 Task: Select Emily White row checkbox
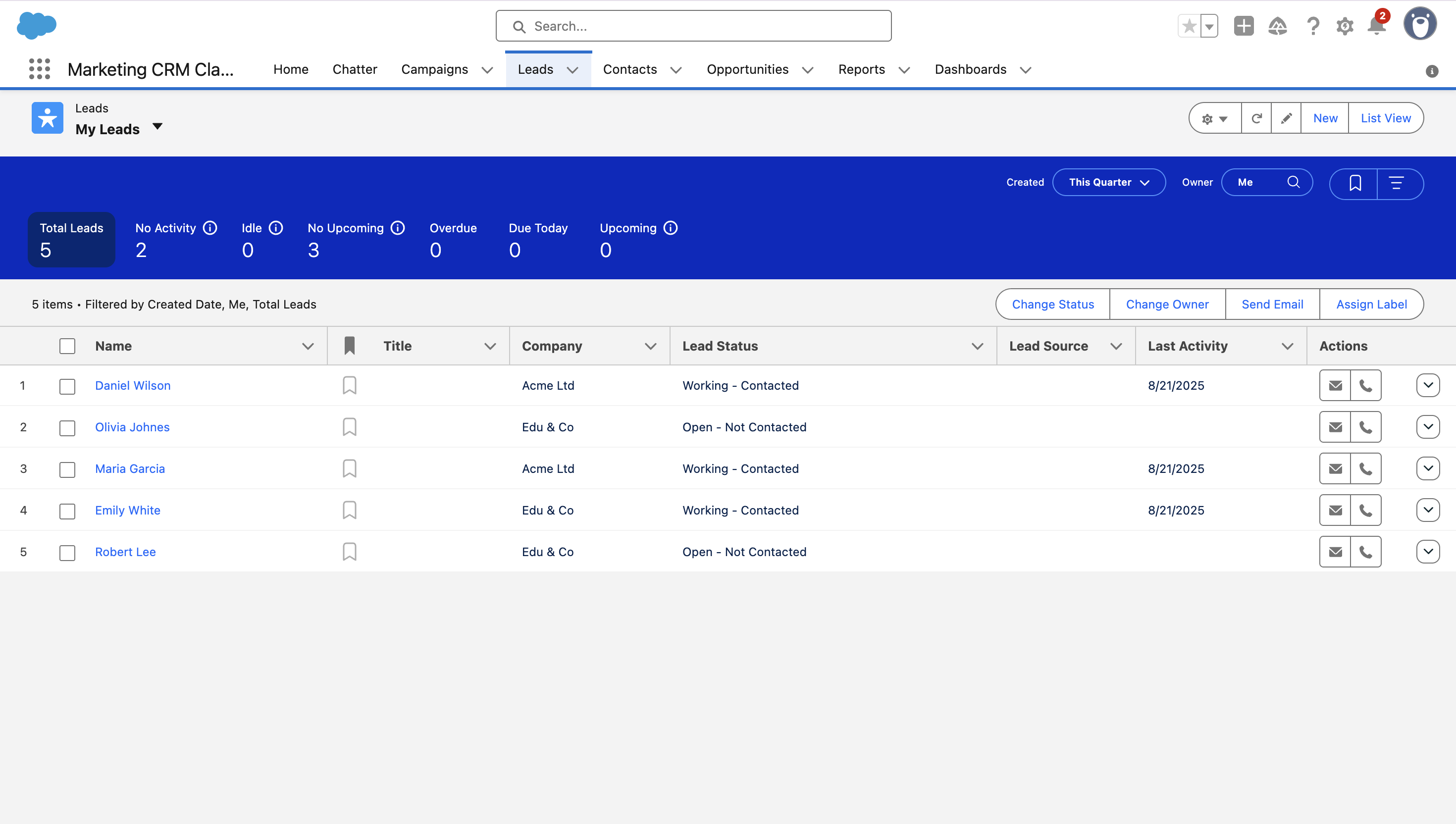67,511
